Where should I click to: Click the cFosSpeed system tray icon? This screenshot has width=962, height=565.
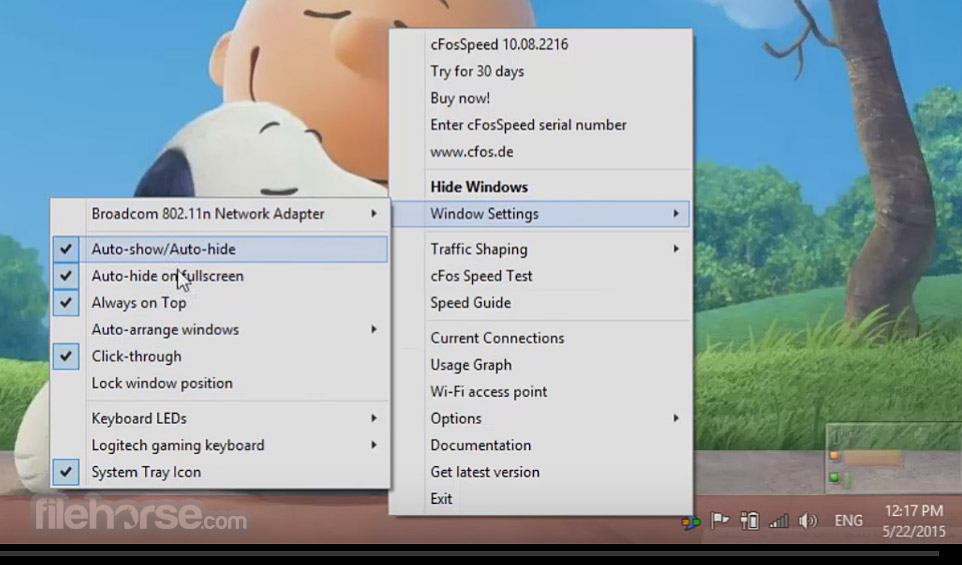(691, 522)
